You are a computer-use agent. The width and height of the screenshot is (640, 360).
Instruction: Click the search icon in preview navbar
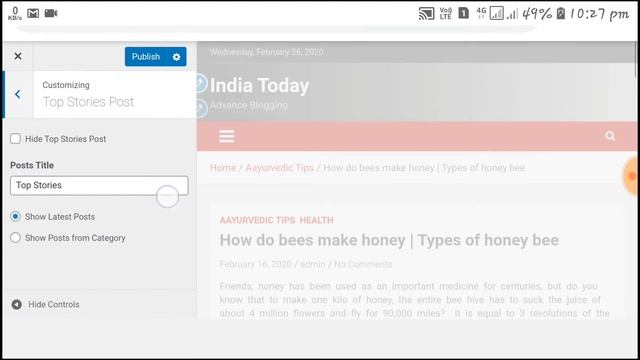[610, 136]
